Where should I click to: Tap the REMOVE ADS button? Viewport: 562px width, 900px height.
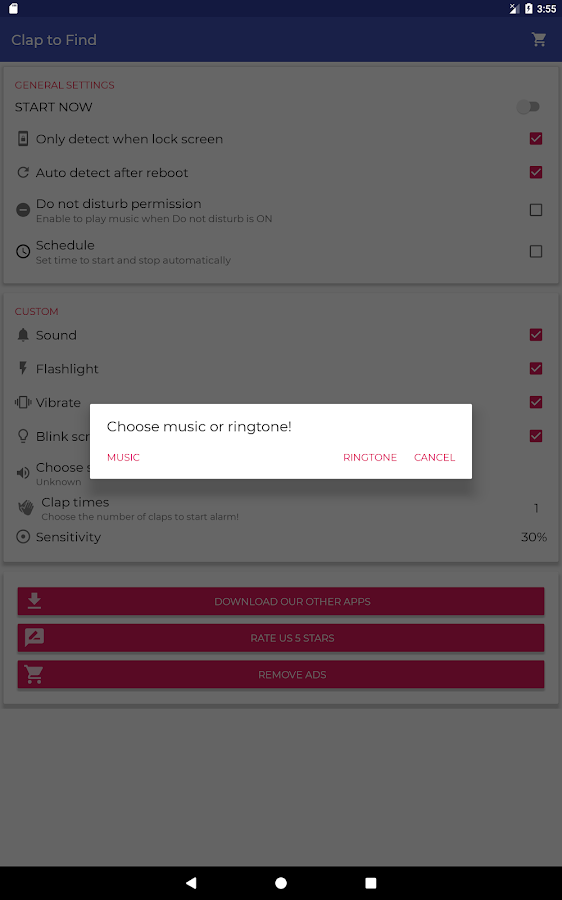click(x=281, y=674)
